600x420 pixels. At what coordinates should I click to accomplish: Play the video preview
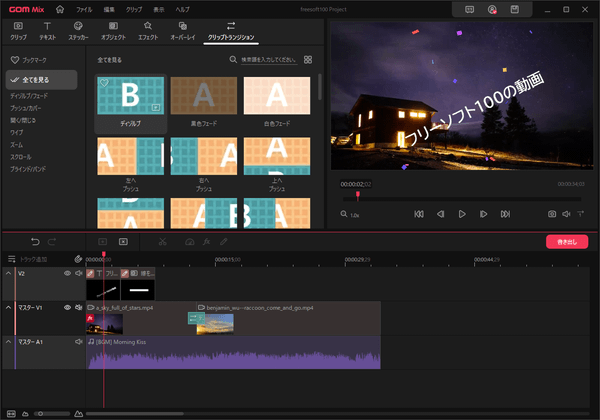click(x=462, y=214)
